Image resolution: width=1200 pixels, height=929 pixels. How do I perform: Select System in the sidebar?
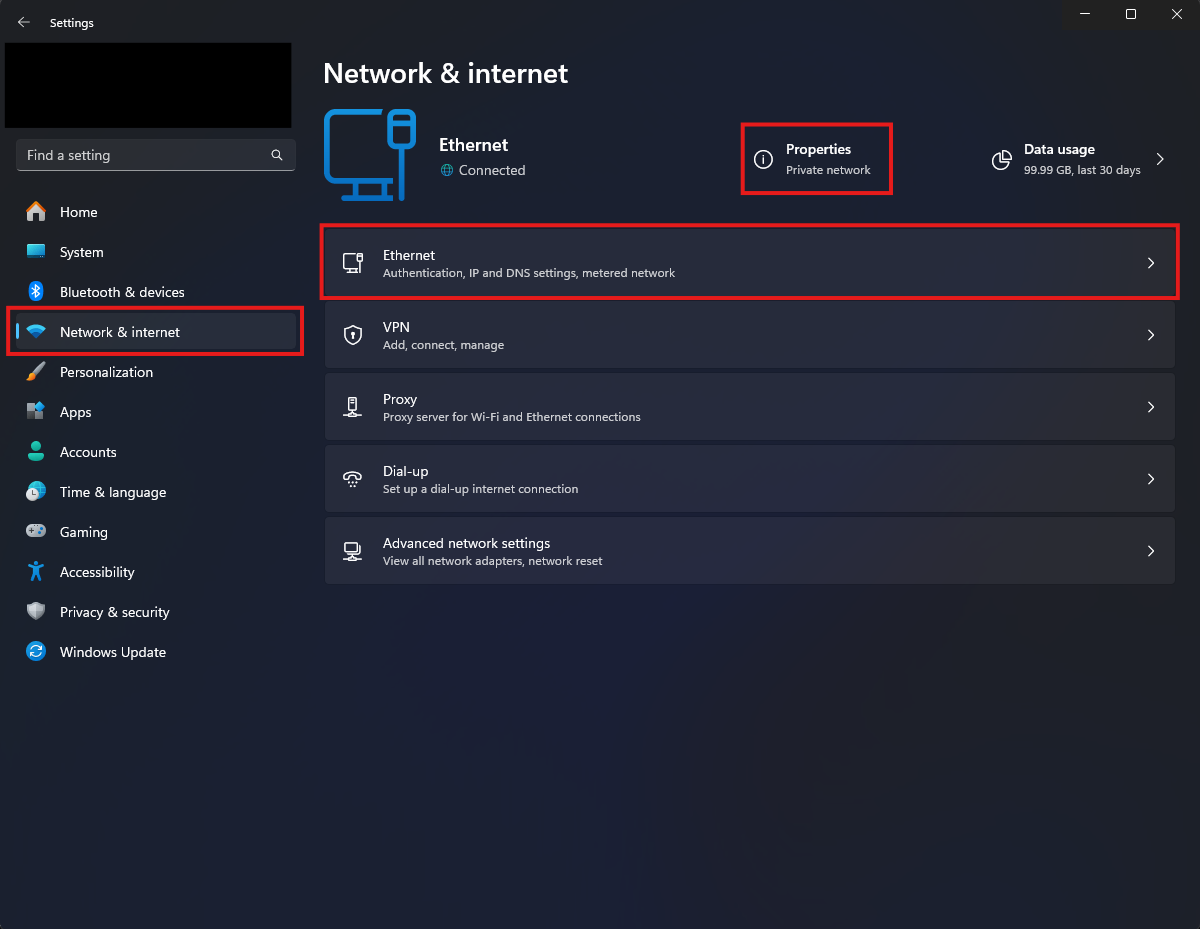(81, 252)
